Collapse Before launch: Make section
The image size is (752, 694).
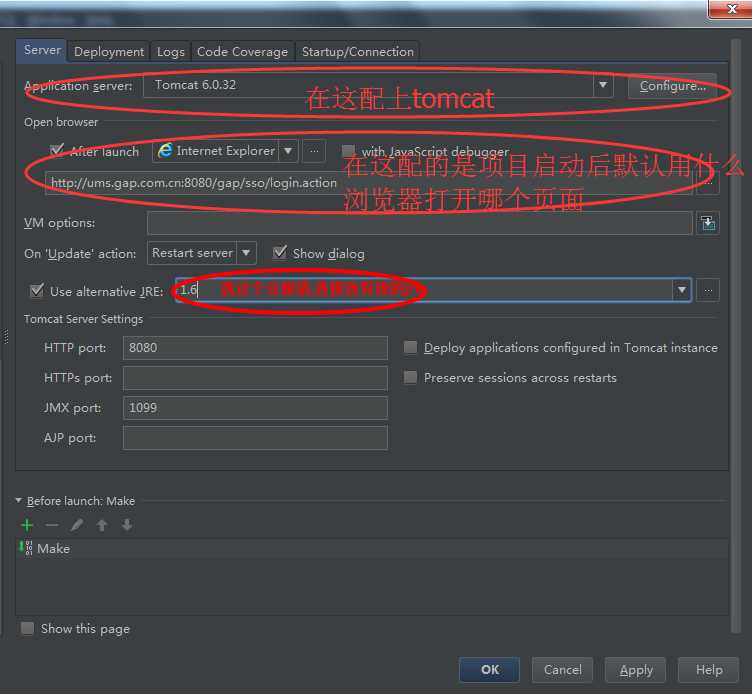pos(18,501)
